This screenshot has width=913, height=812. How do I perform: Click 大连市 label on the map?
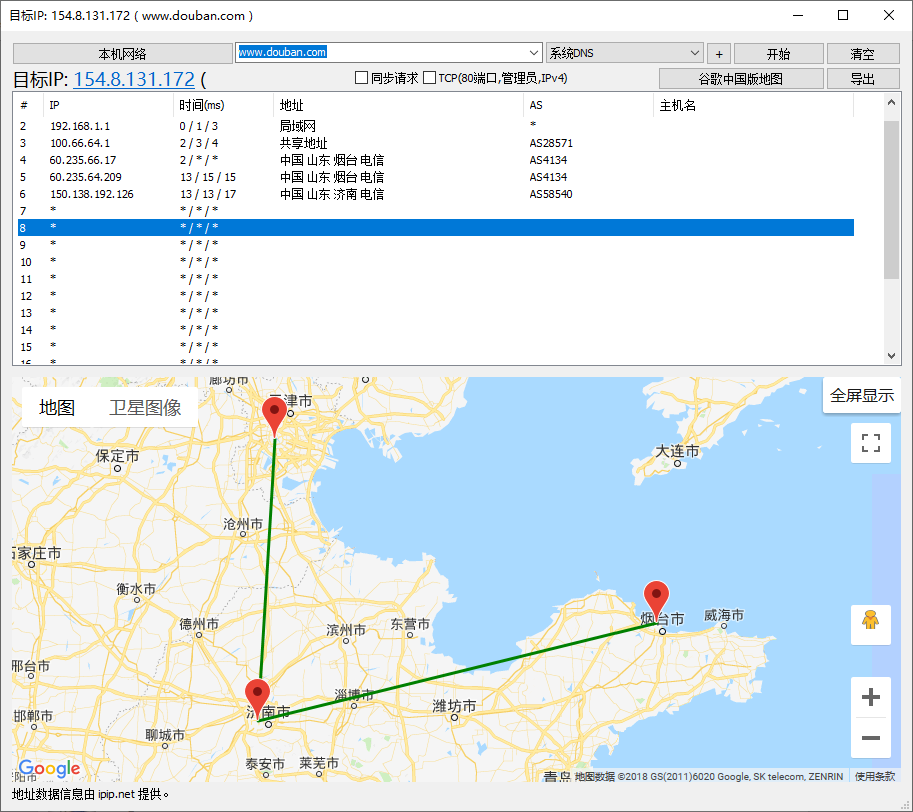pyautogui.click(x=677, y=452)
